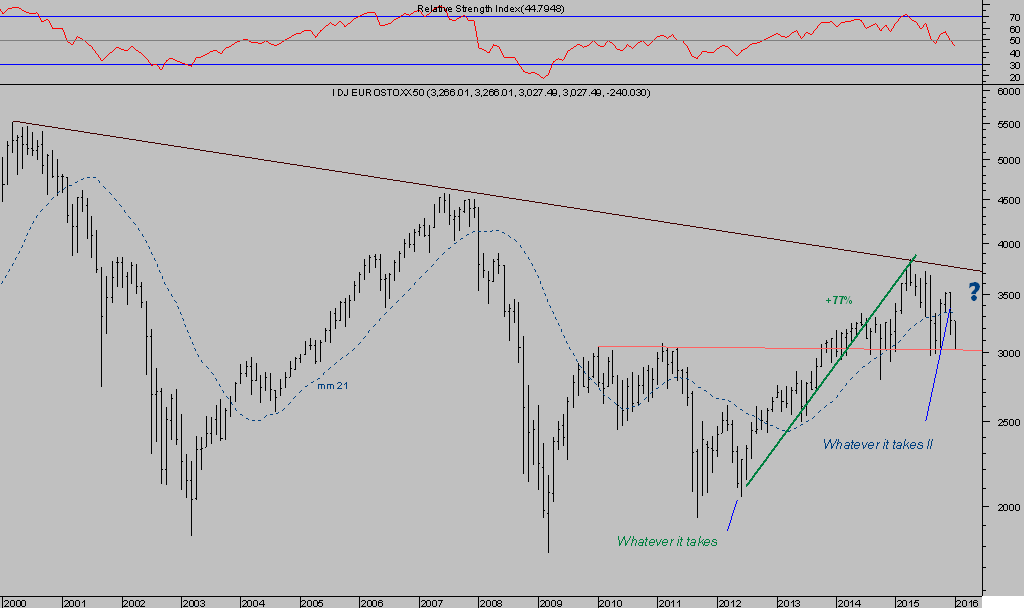Click the 6000 price axis label
Viewport: 1024px width, 608px height.
click(1003, 91)
